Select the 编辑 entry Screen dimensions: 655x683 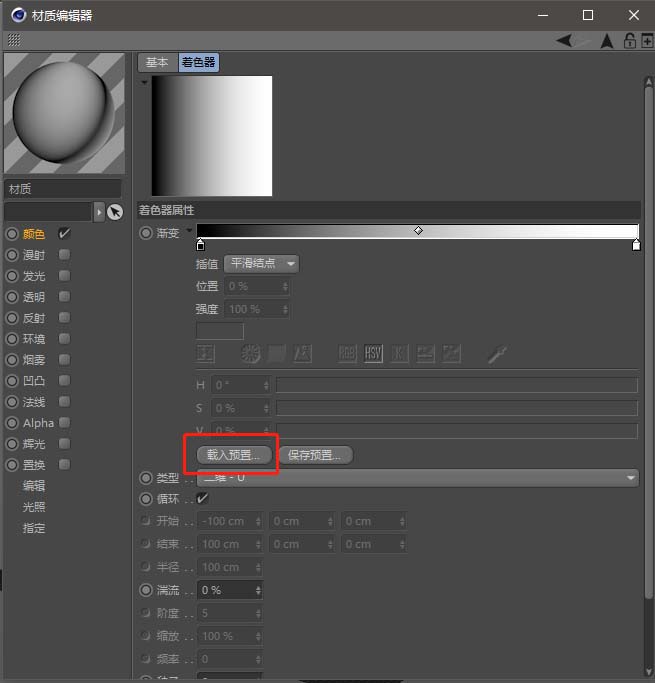[34, 486]
